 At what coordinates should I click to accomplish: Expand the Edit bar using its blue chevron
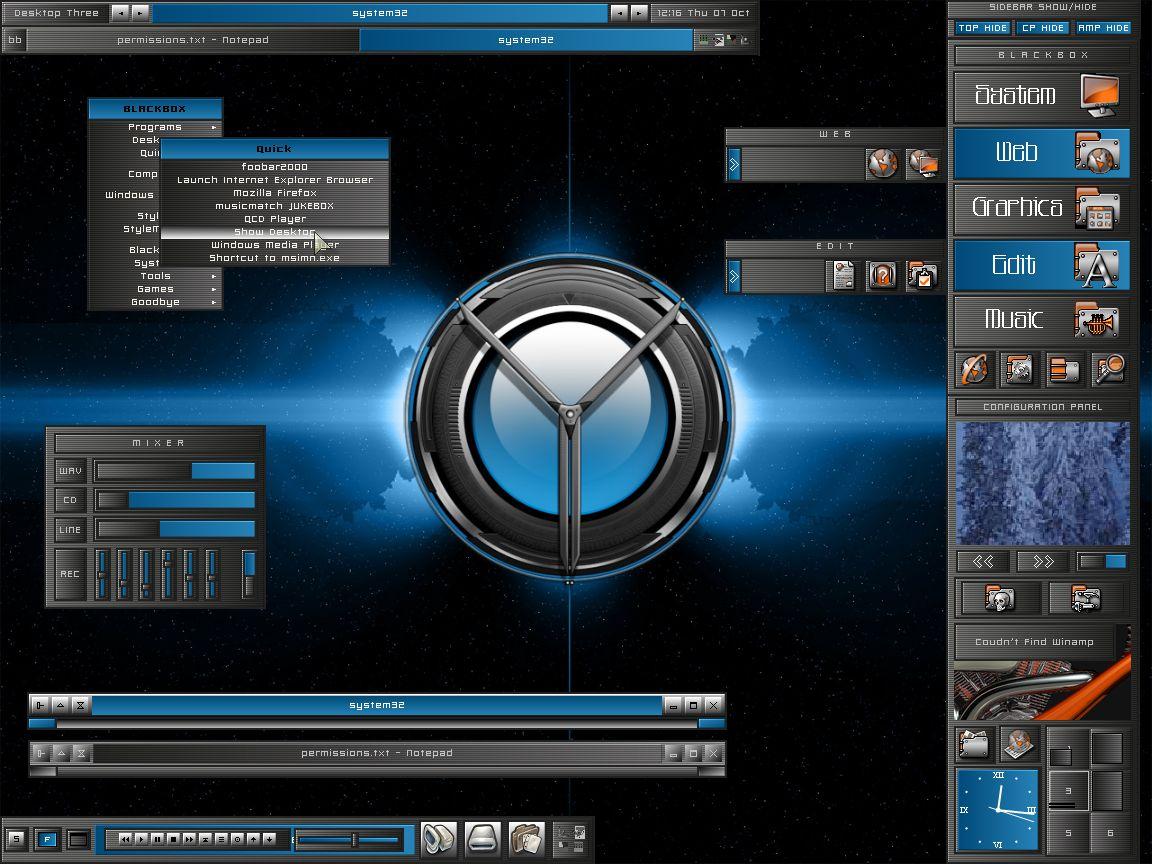point(733,277)
